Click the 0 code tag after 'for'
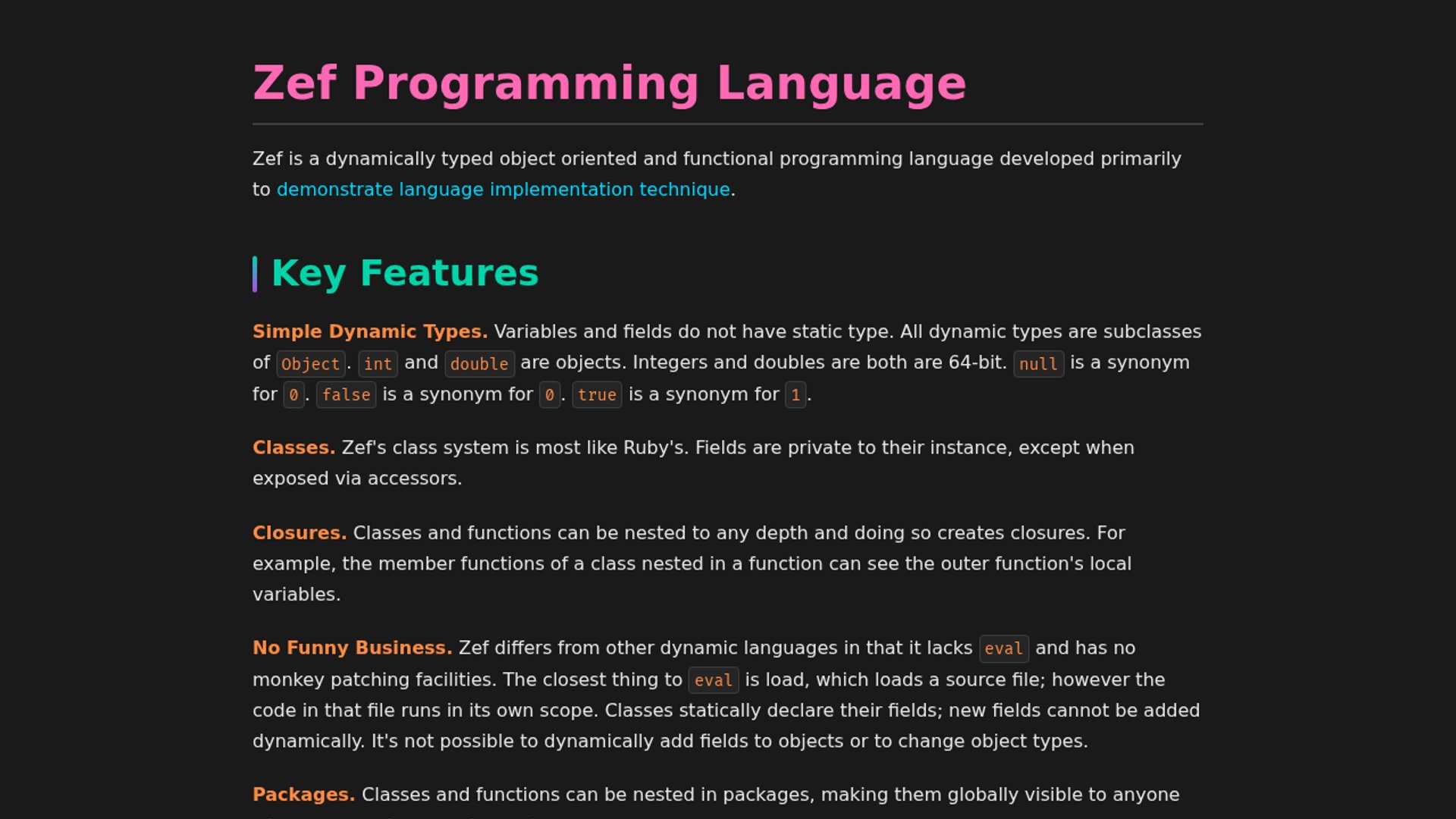Image resolution: width=1456 pixels, height=819 pixels. (293, 395)
